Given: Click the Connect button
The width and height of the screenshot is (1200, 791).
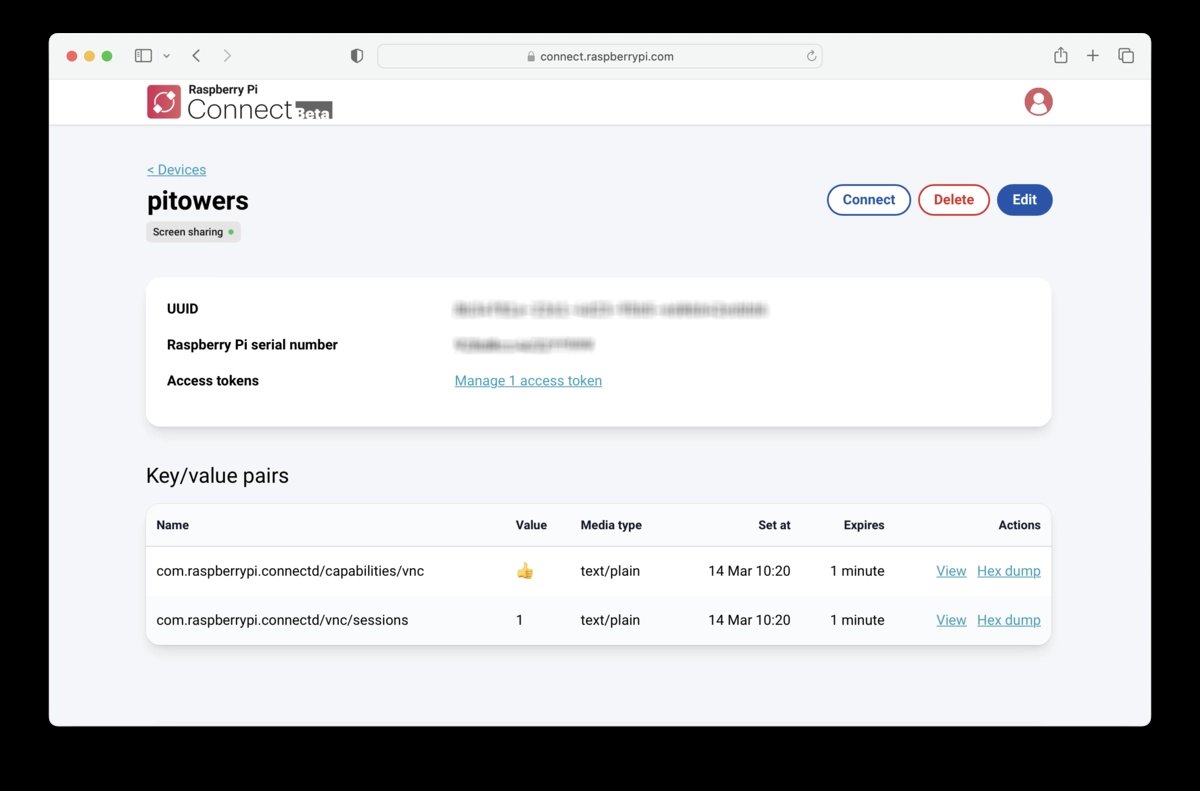Looking at the screenshot, I should (x=869, y=200).
